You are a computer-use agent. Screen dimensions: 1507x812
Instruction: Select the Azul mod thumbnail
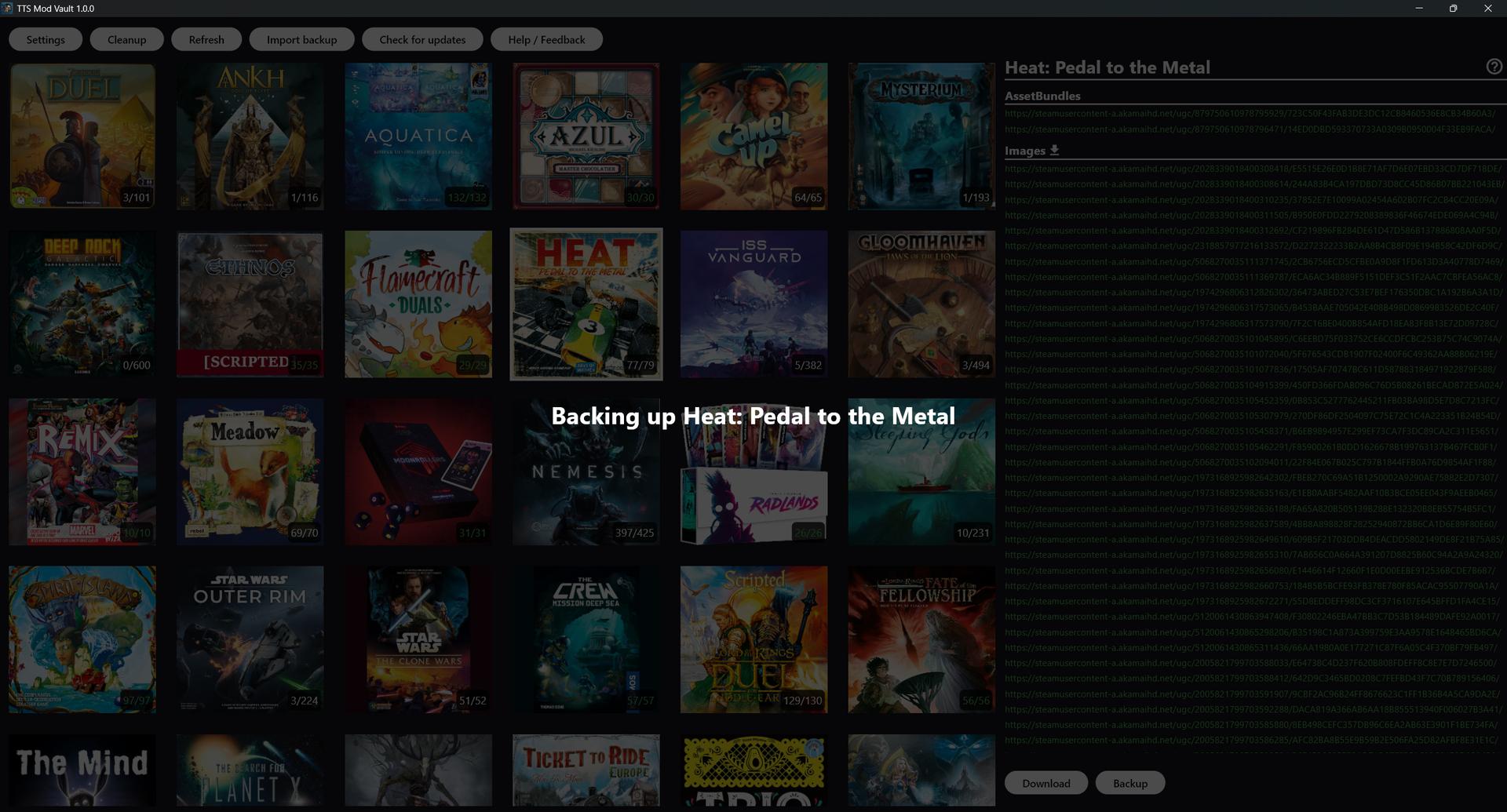click(586, 136)
